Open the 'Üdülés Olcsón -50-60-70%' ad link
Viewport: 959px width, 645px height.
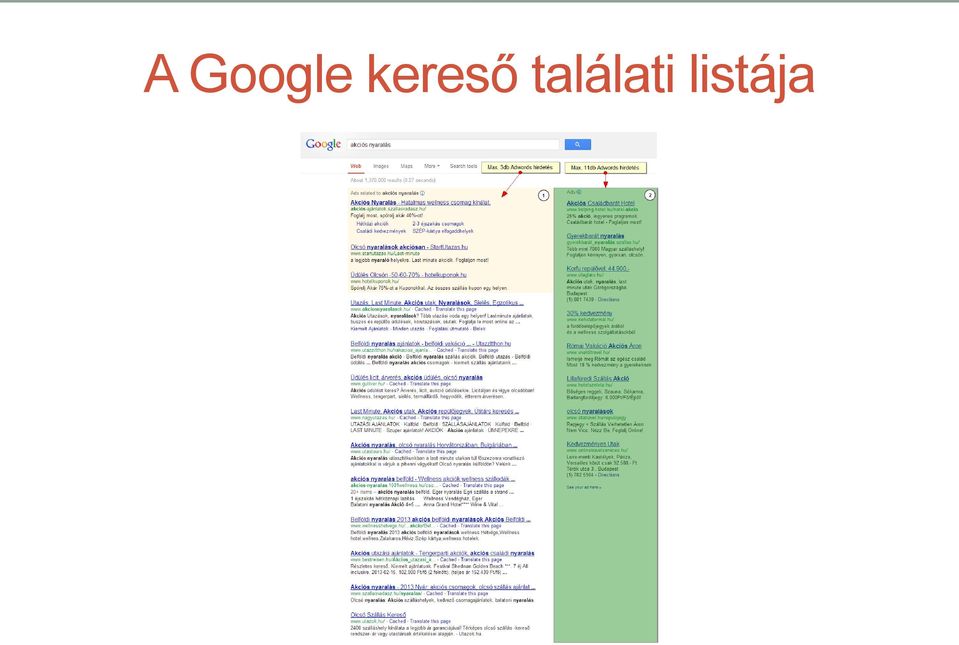409,275
